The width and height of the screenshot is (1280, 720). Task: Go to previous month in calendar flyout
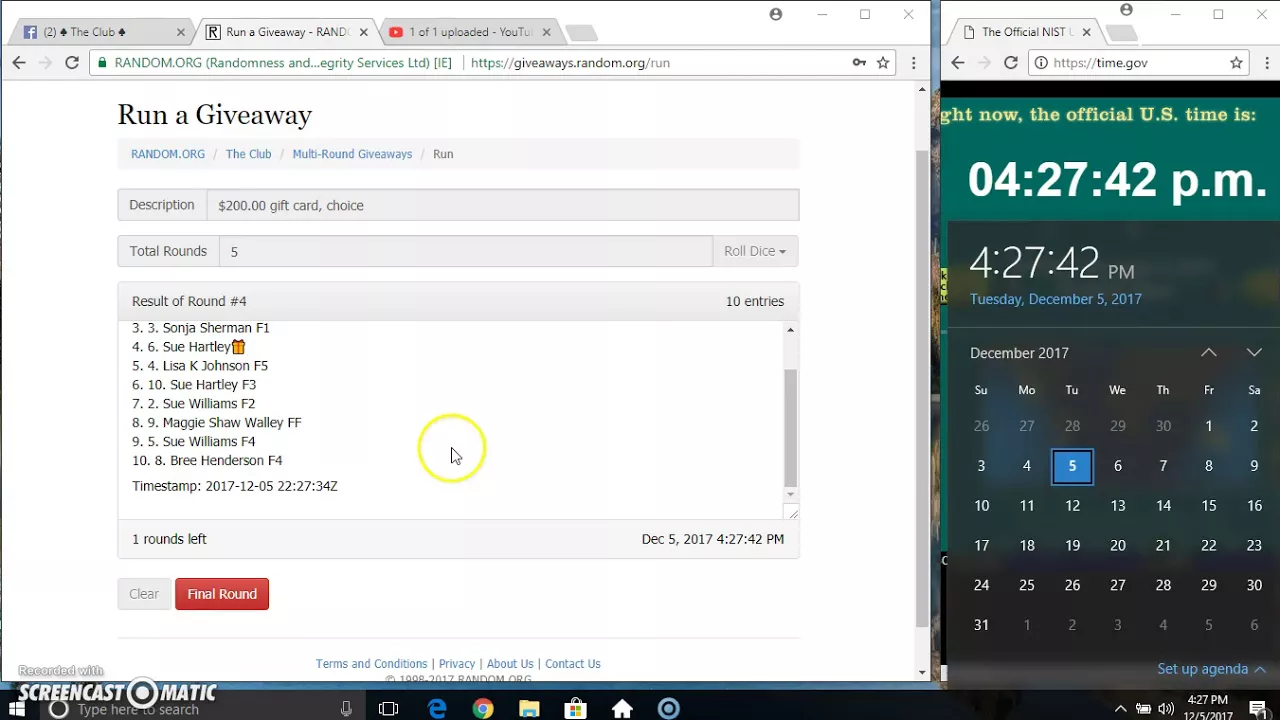tap(1209, 352)
